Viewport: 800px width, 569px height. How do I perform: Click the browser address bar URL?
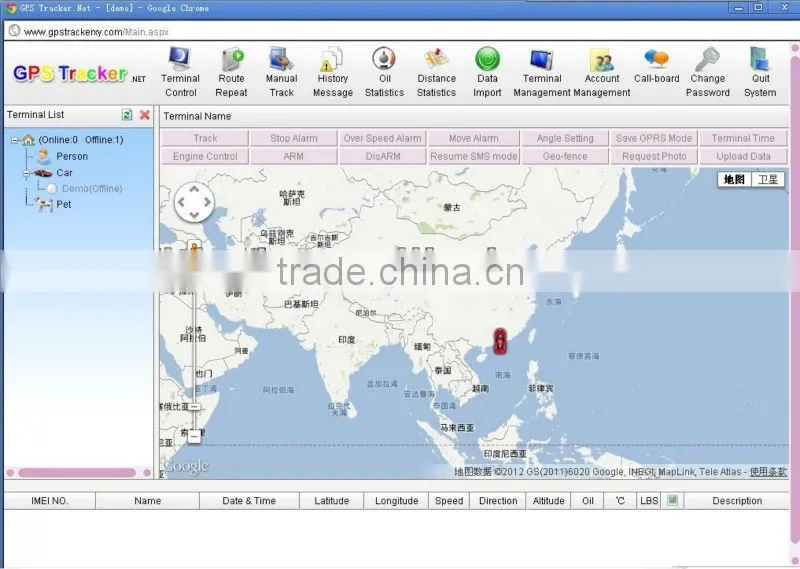(x=96, y=32)
